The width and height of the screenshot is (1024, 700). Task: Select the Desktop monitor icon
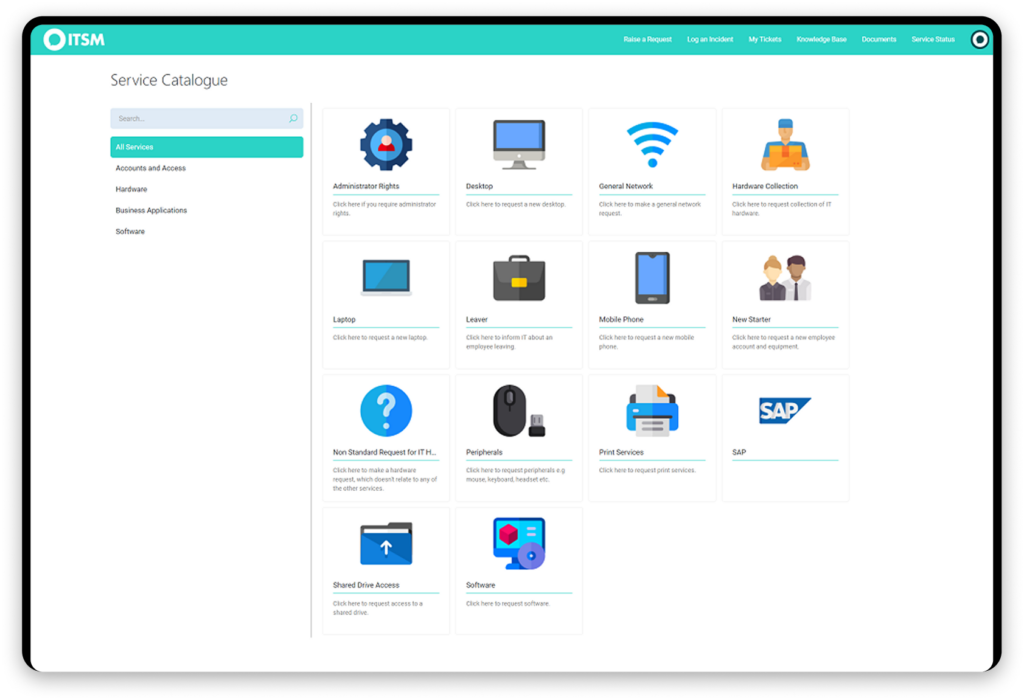coord(519,142)
